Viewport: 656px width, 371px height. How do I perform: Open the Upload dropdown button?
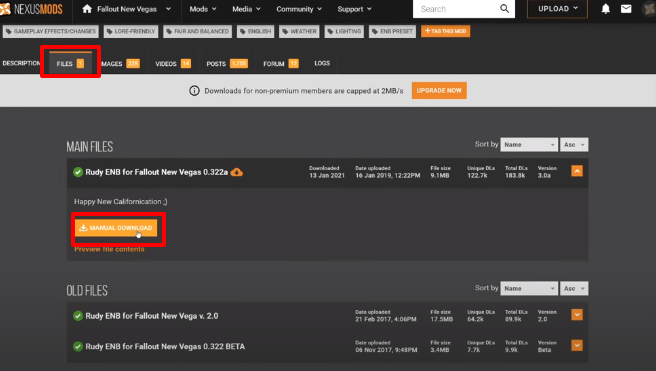coord(557,9)
